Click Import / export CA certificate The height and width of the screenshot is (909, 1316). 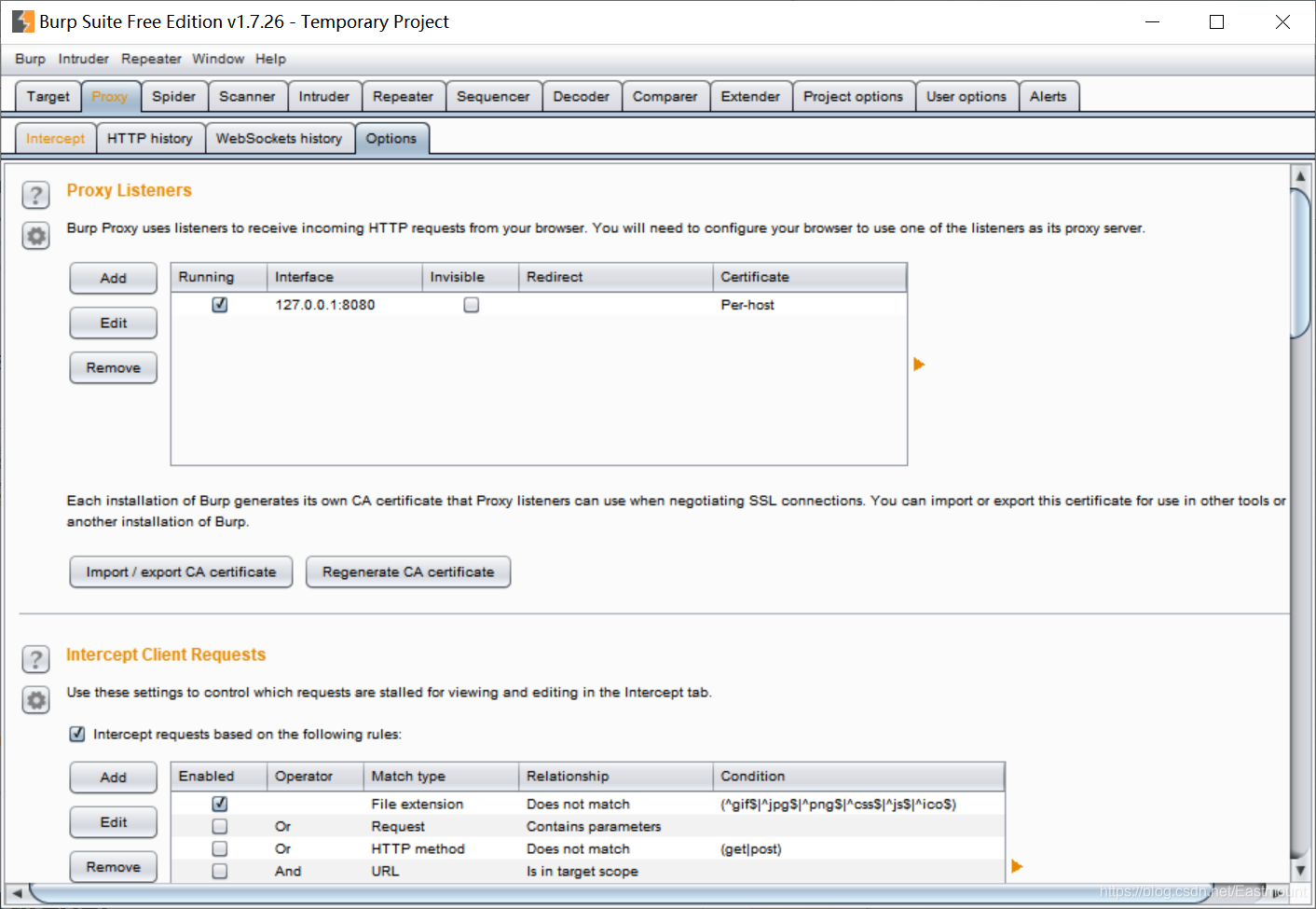point(182,572)
